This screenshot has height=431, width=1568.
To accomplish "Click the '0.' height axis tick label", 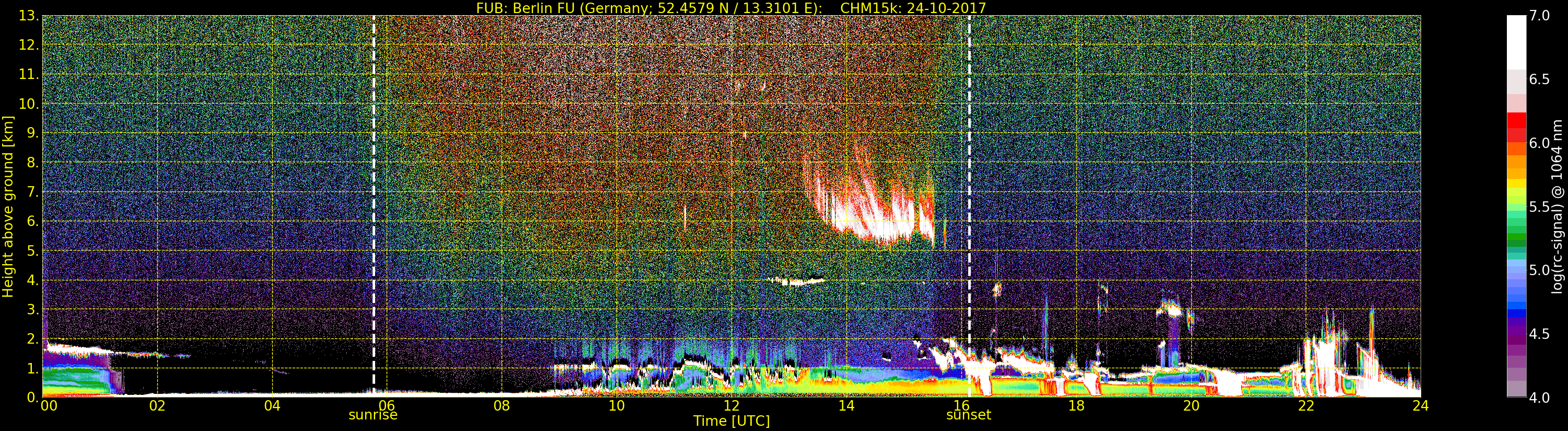I will coord(33,398).
